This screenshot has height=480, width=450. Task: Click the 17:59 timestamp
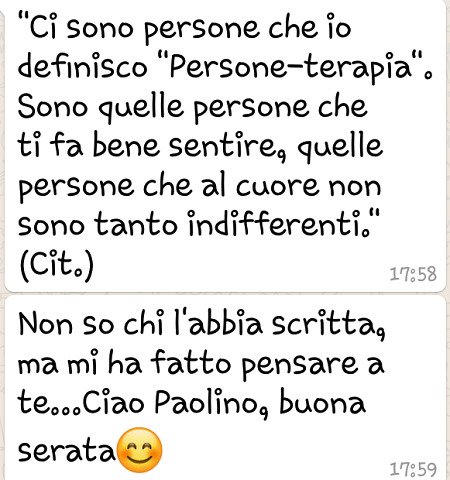pos(413,470)
